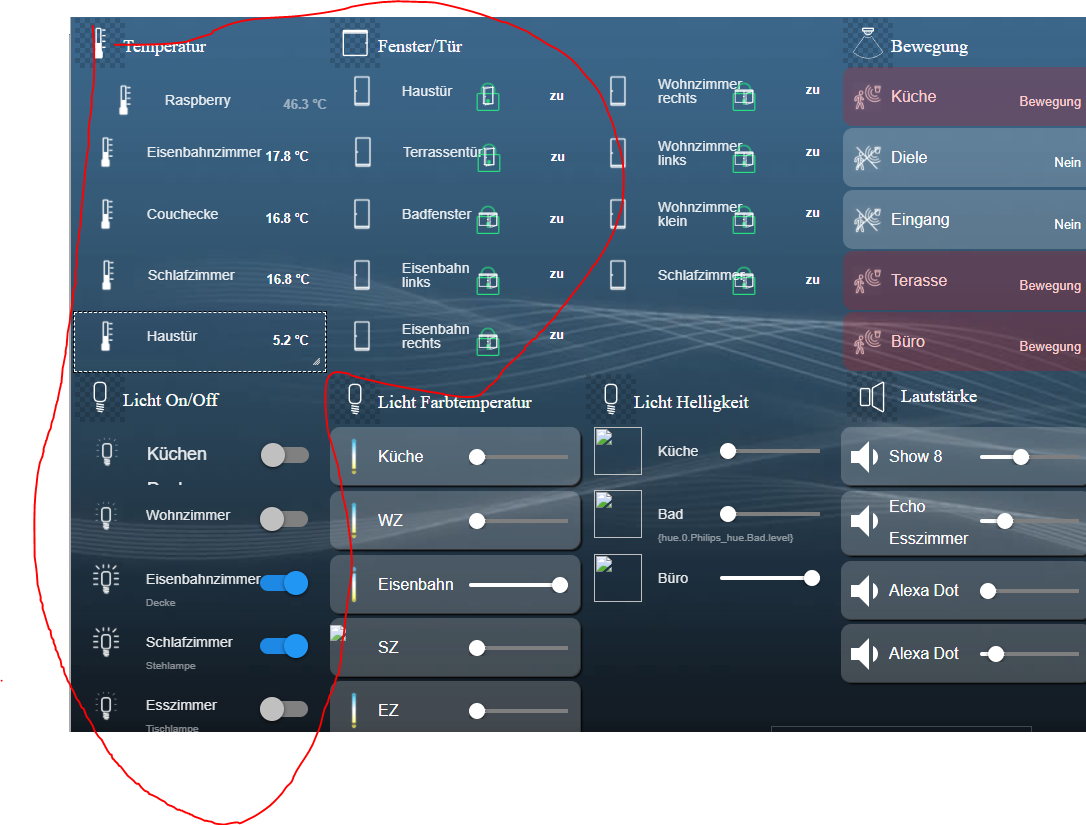Adjust the Eisenbahn color temperature slider

[x=518, y=585]
